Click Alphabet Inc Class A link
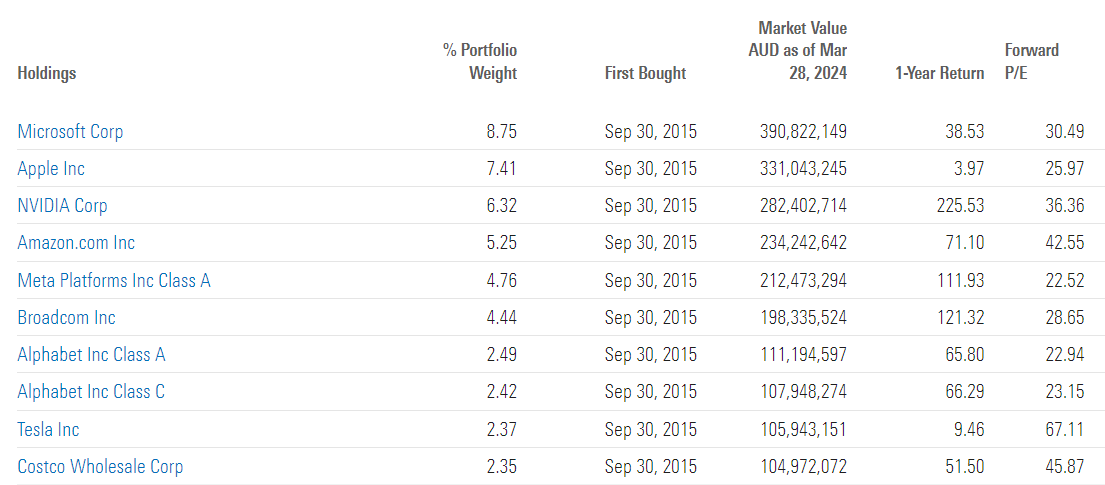Viewport: 1105px width, 485px height. click(92, 355)
